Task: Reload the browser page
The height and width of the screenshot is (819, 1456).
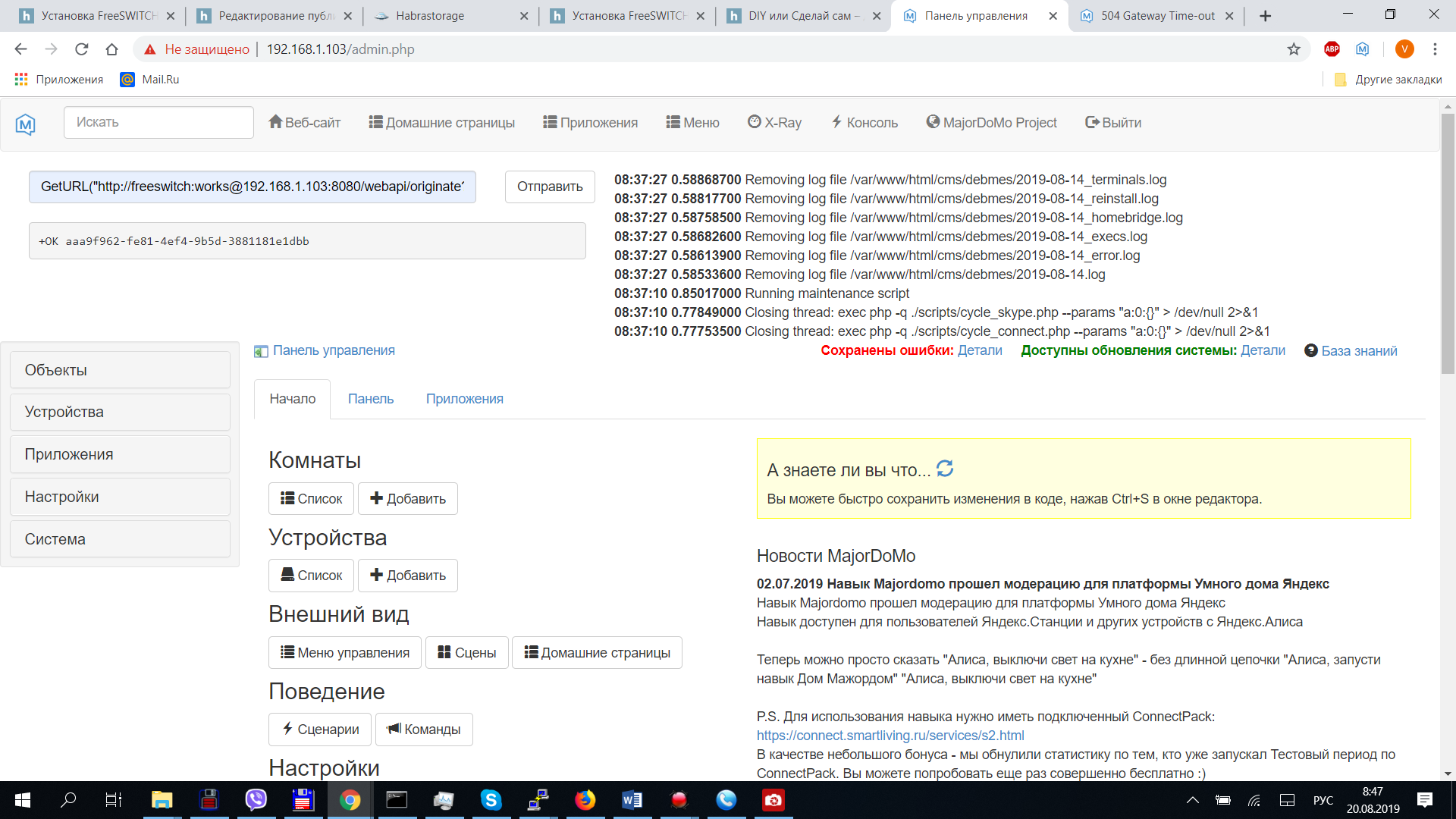Action: pos(82,49)
